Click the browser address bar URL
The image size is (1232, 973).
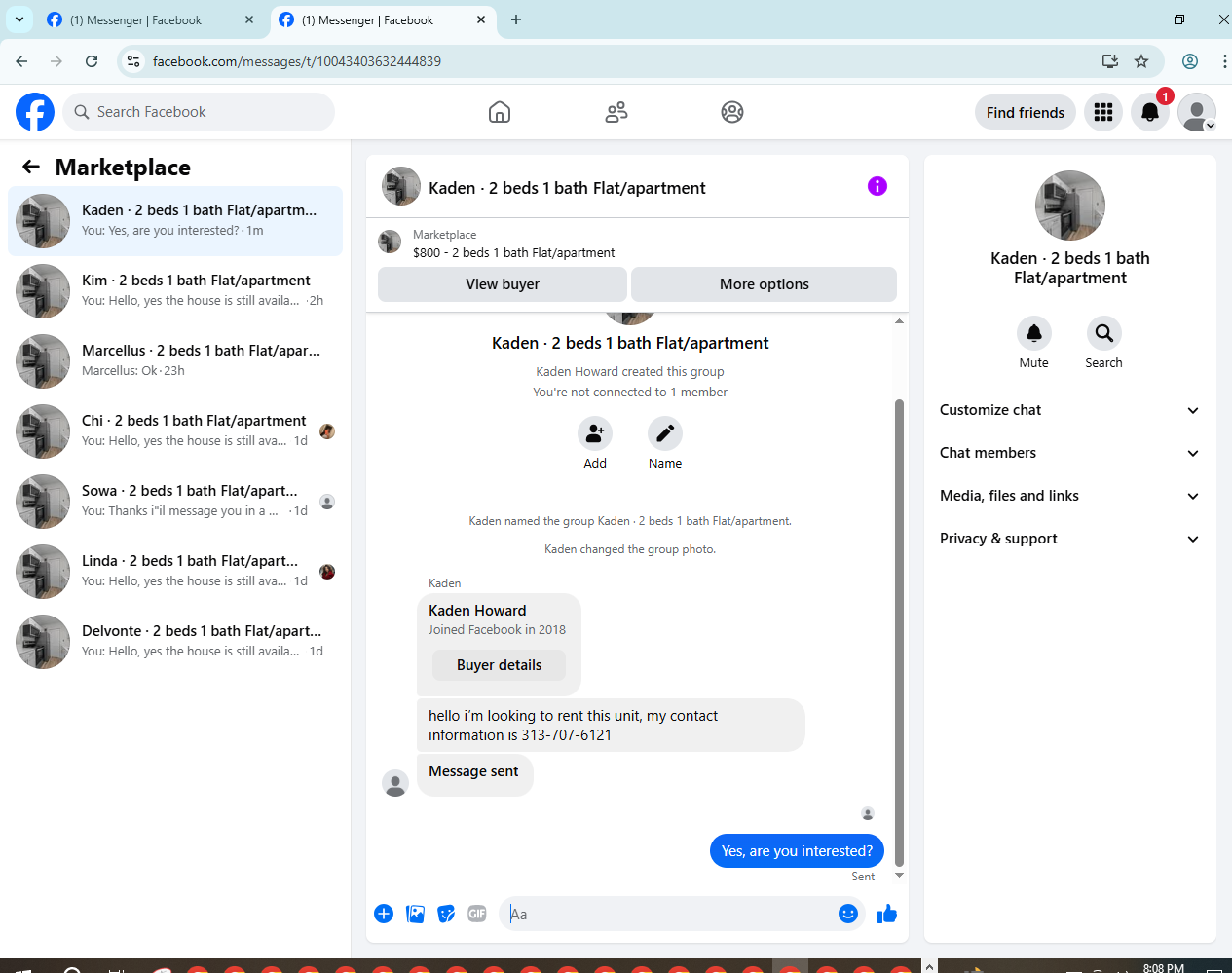coord(296,61)
